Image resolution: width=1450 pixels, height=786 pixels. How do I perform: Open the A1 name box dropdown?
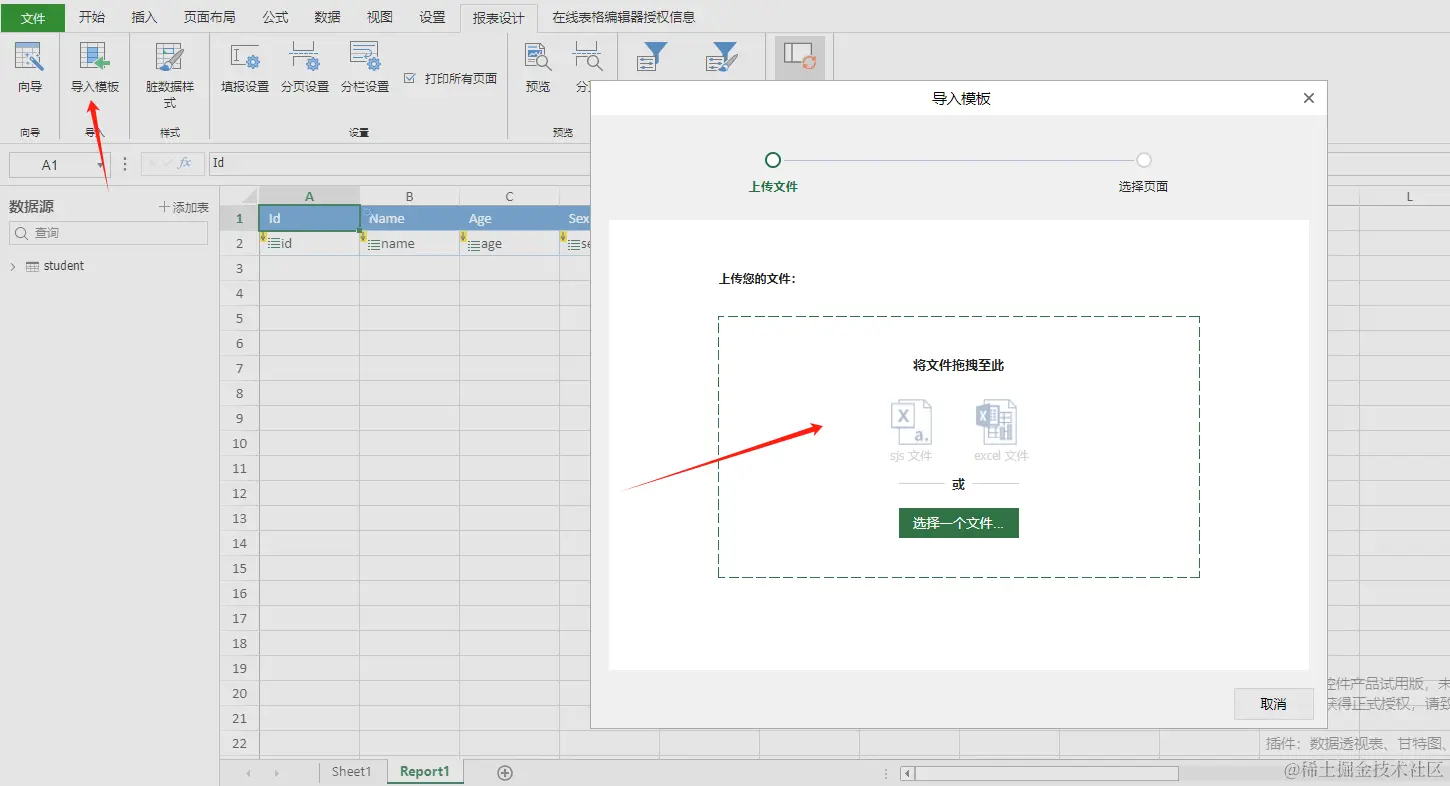point(101,165)
